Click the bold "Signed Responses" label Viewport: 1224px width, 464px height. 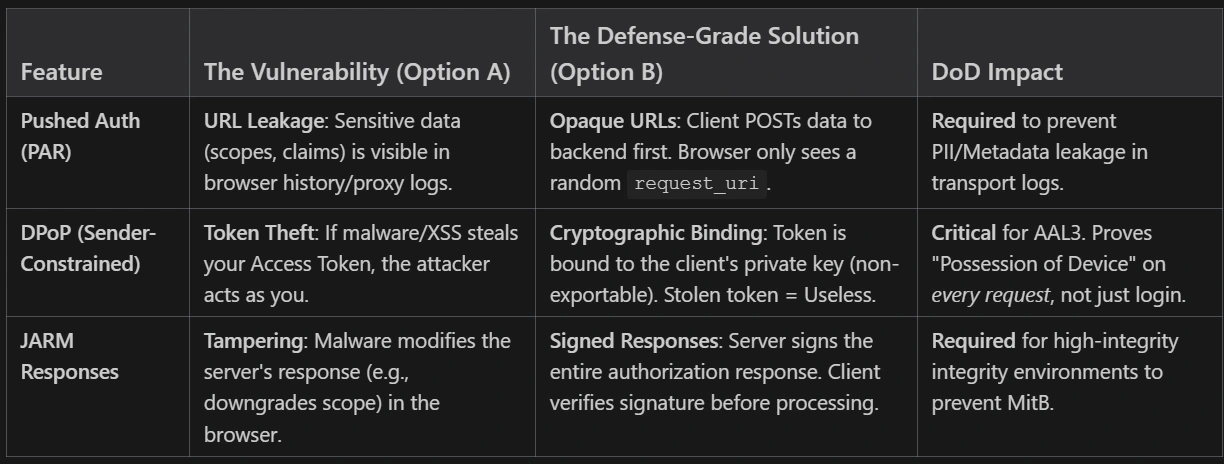click(x=634, y=341)
